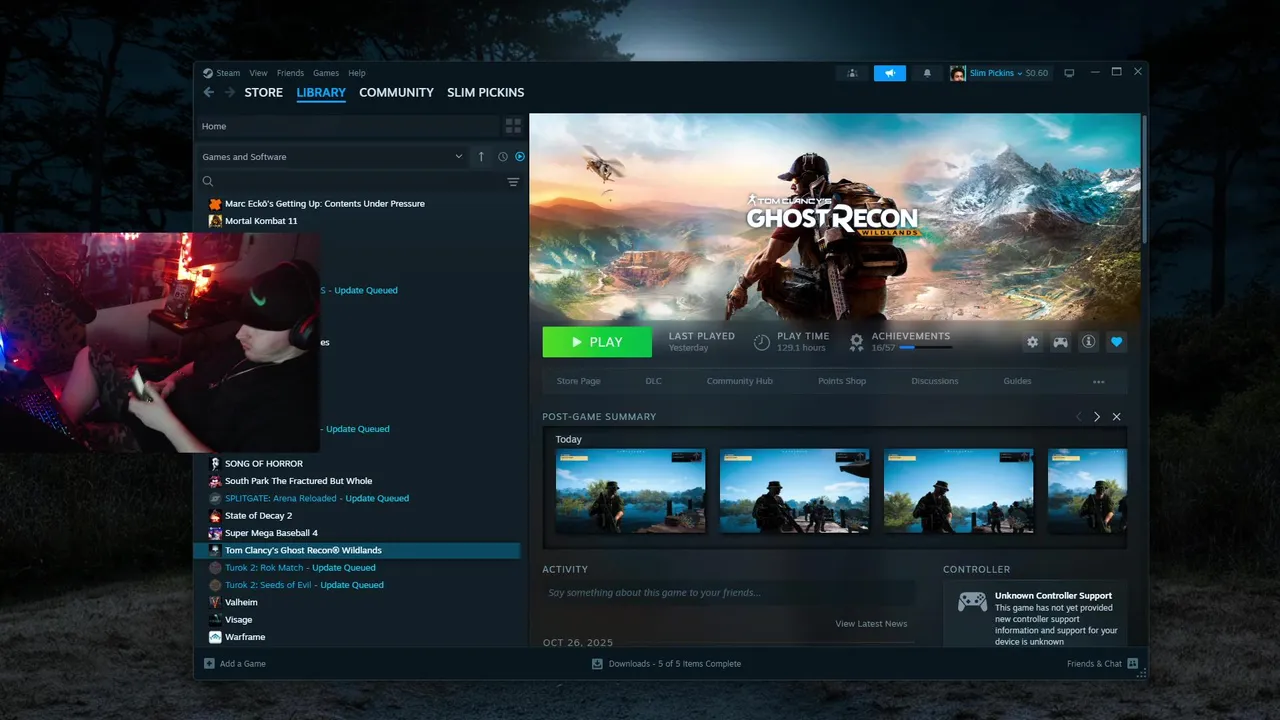The width and height of the screenshot is (1280, 720).
Task: Open the friends icon in title bar
Action: coord(852,73)
